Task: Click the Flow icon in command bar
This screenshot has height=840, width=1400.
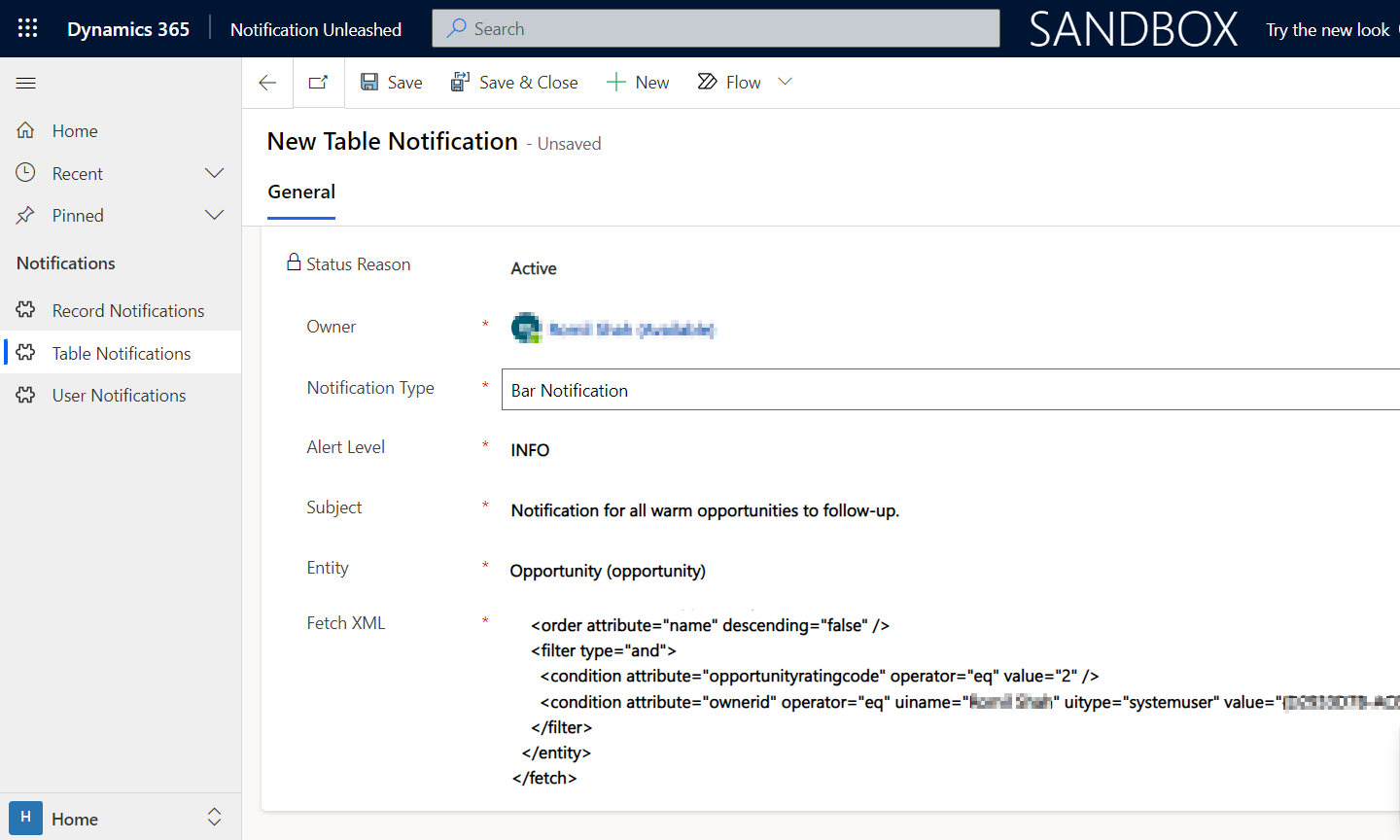Action: tap(708, 82)
